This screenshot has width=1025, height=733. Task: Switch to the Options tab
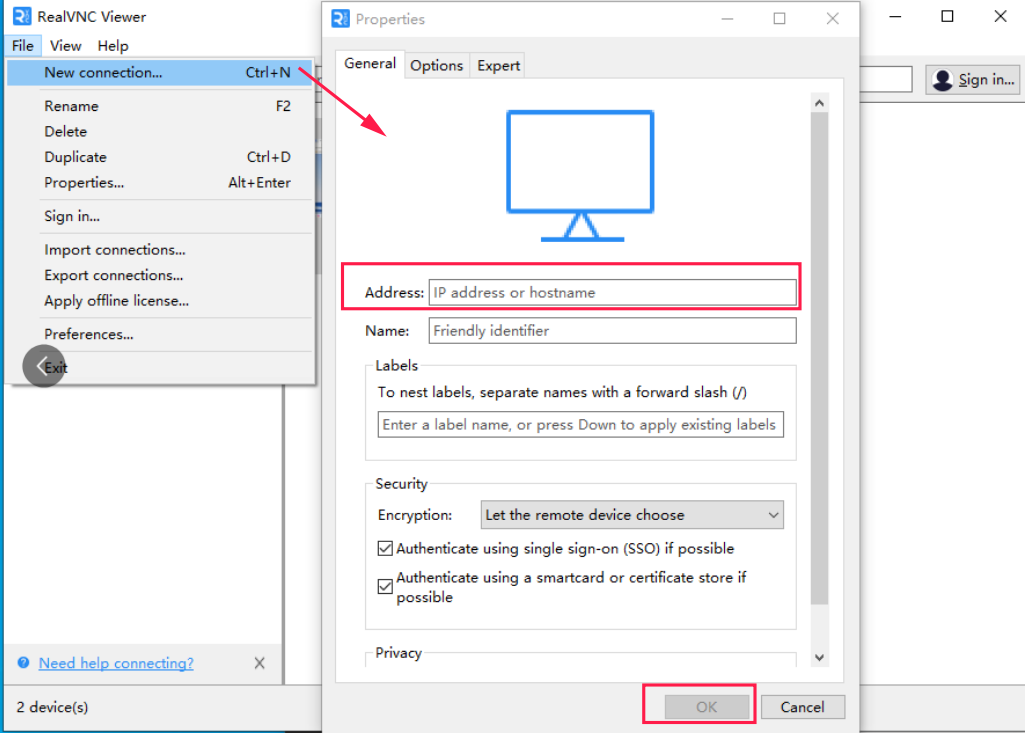click(437, 65)
